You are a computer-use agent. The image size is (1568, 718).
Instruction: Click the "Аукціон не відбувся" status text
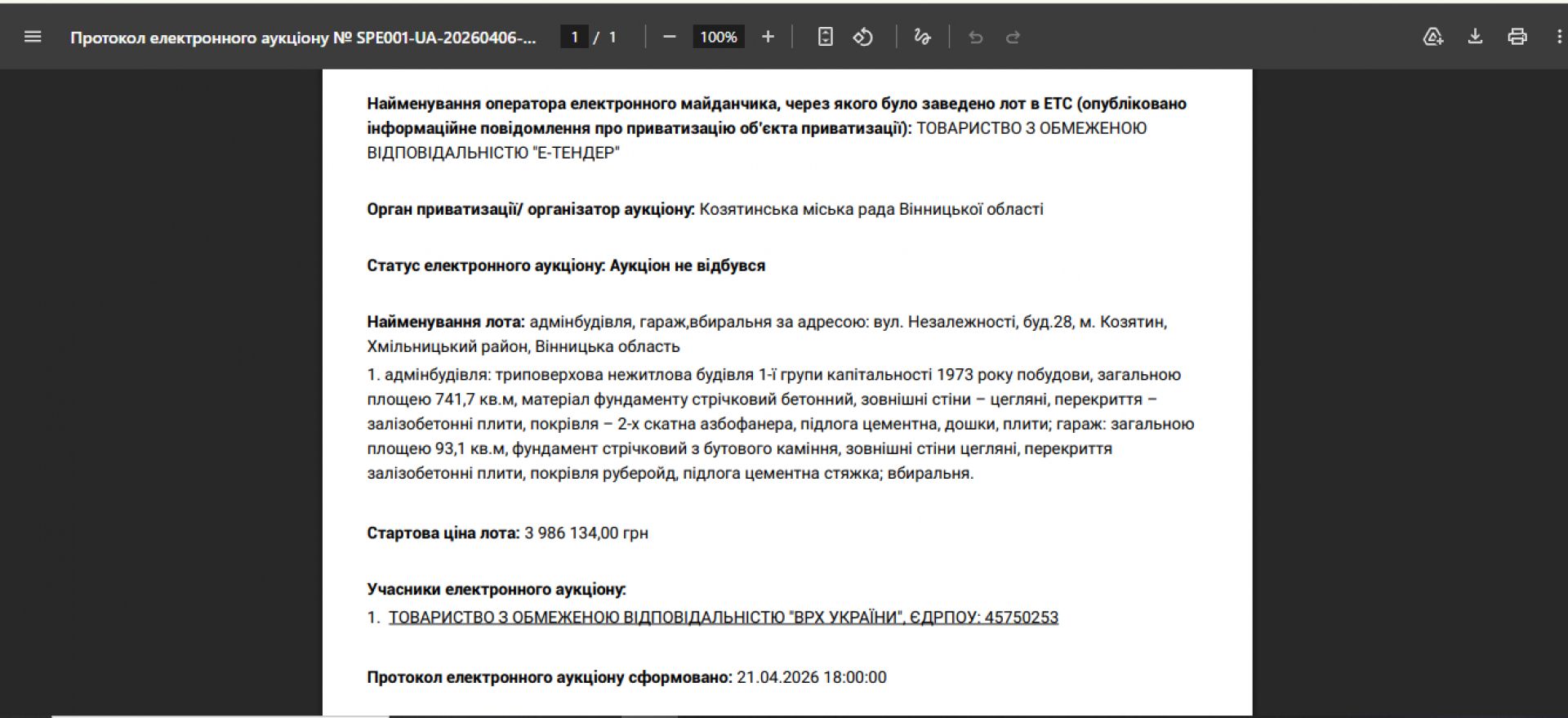tap(687, 265)
